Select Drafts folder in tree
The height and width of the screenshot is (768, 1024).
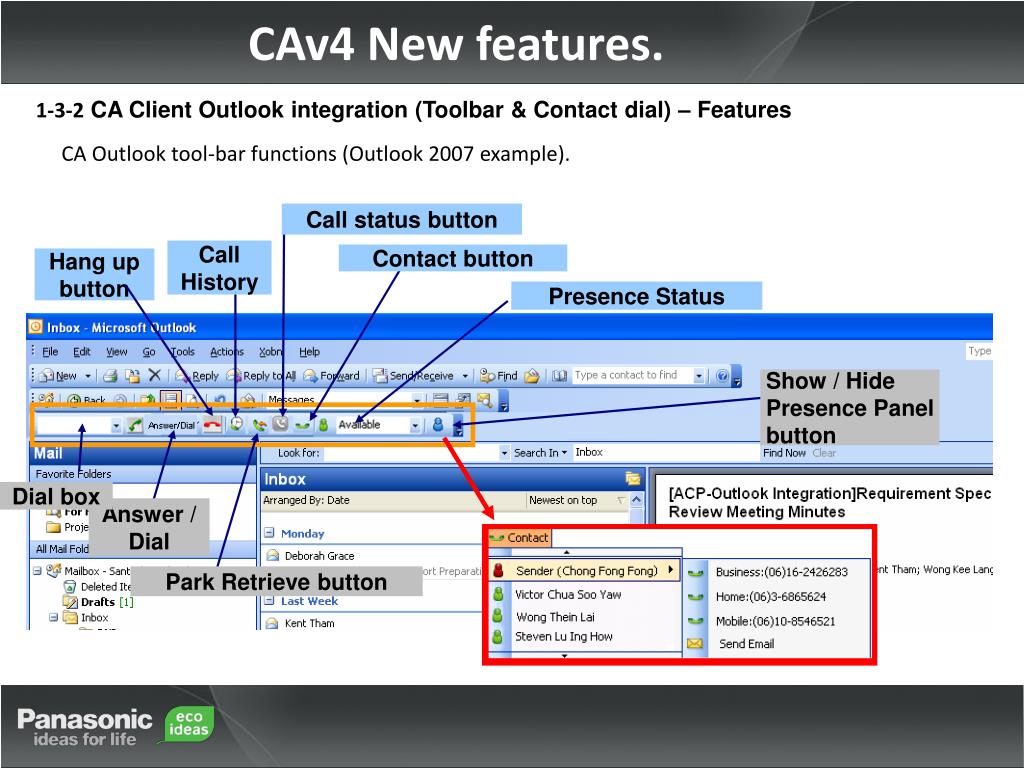[x=98, y=601]
